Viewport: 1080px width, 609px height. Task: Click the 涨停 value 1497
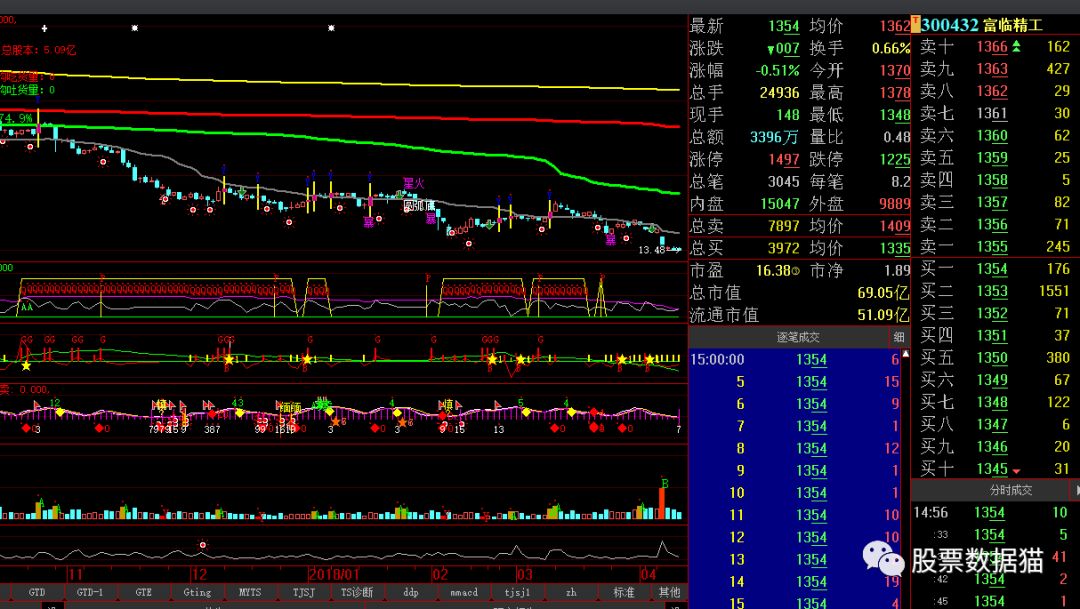pyautogui.click(x=784, y=160)
